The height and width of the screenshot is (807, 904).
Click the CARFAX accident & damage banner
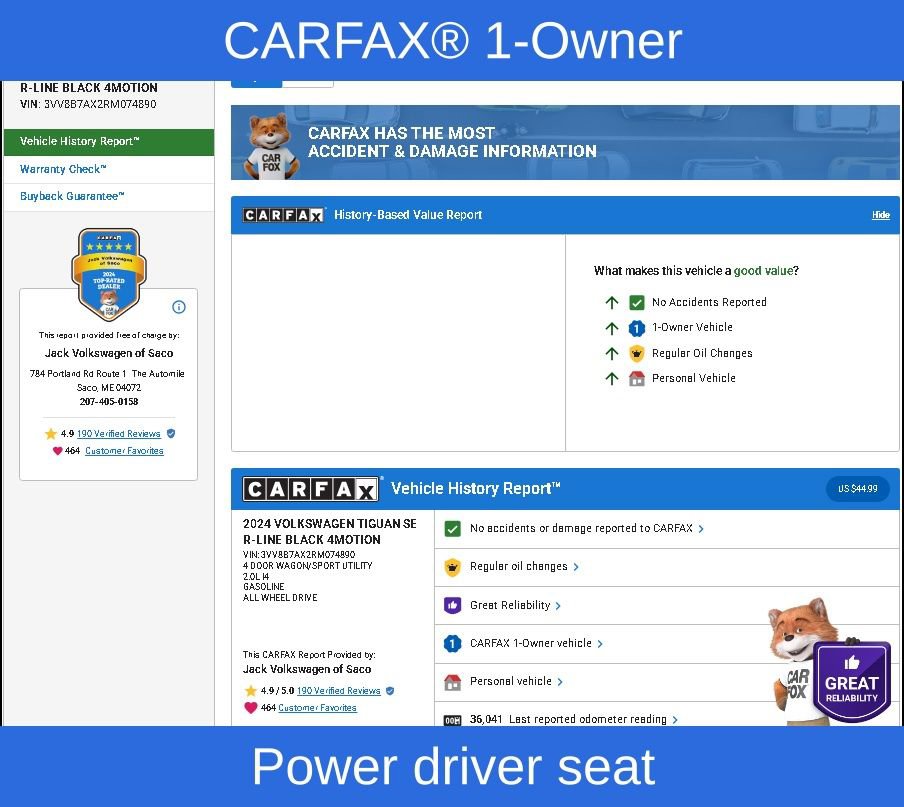coord(565,143)
